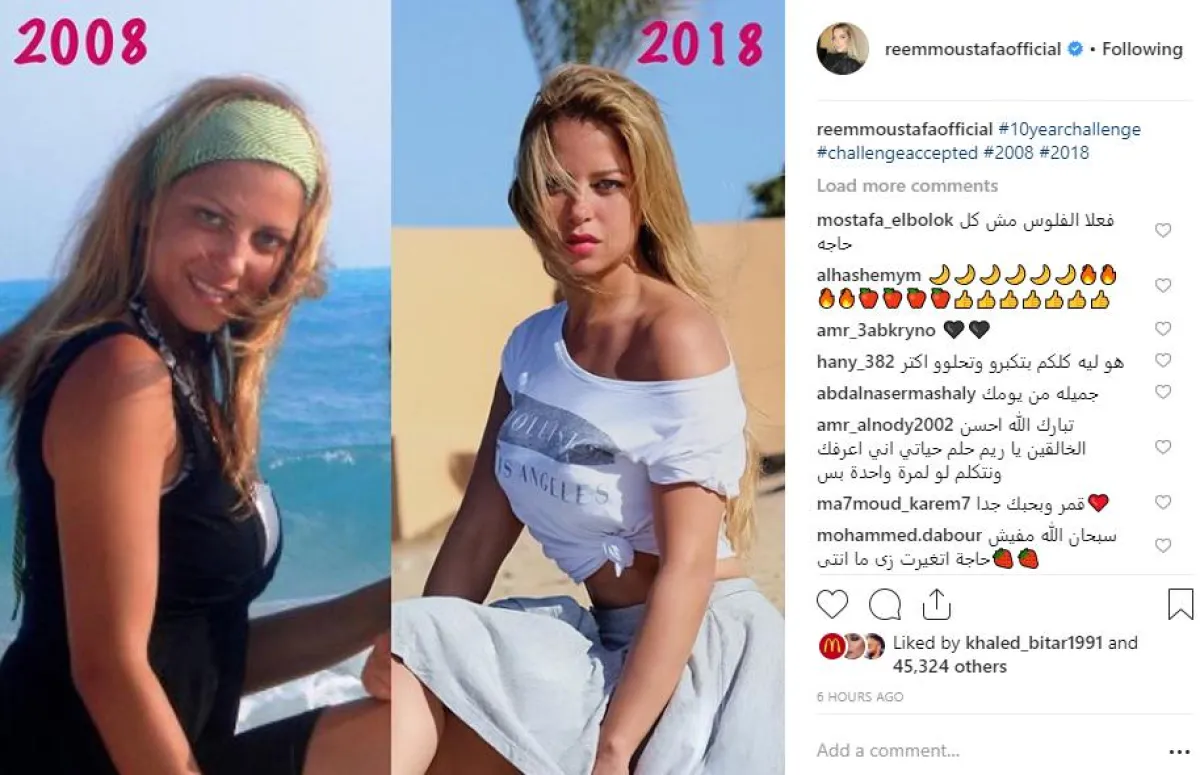The height and width of the screenshot is (775, 1200).
Task: Click the blue verified badge
Action: click(x=1075, y=49)
